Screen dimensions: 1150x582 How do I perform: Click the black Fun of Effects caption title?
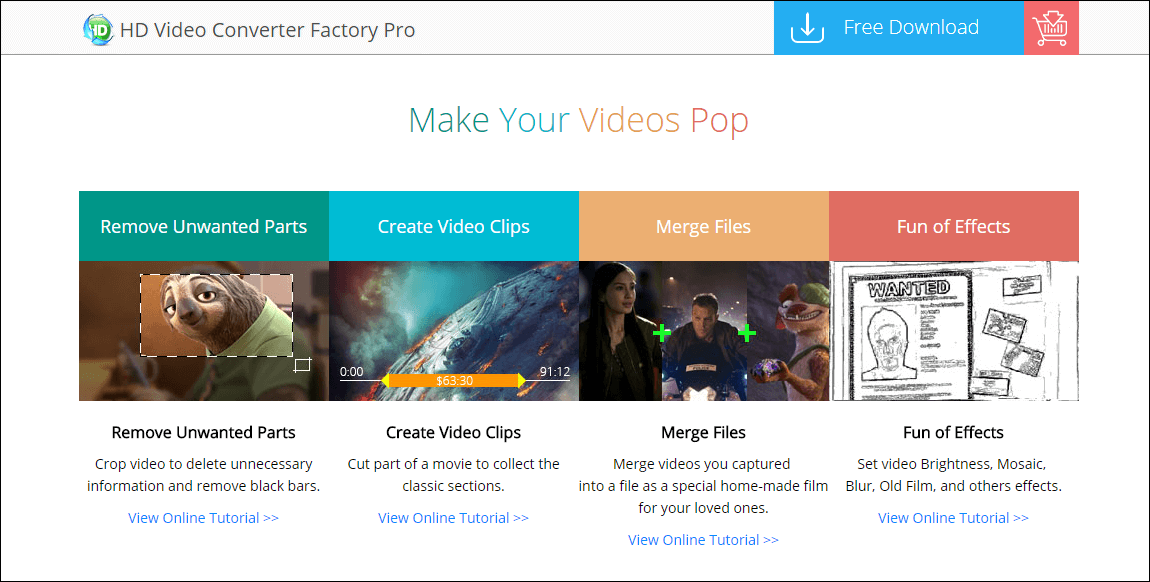click(953, 432)
